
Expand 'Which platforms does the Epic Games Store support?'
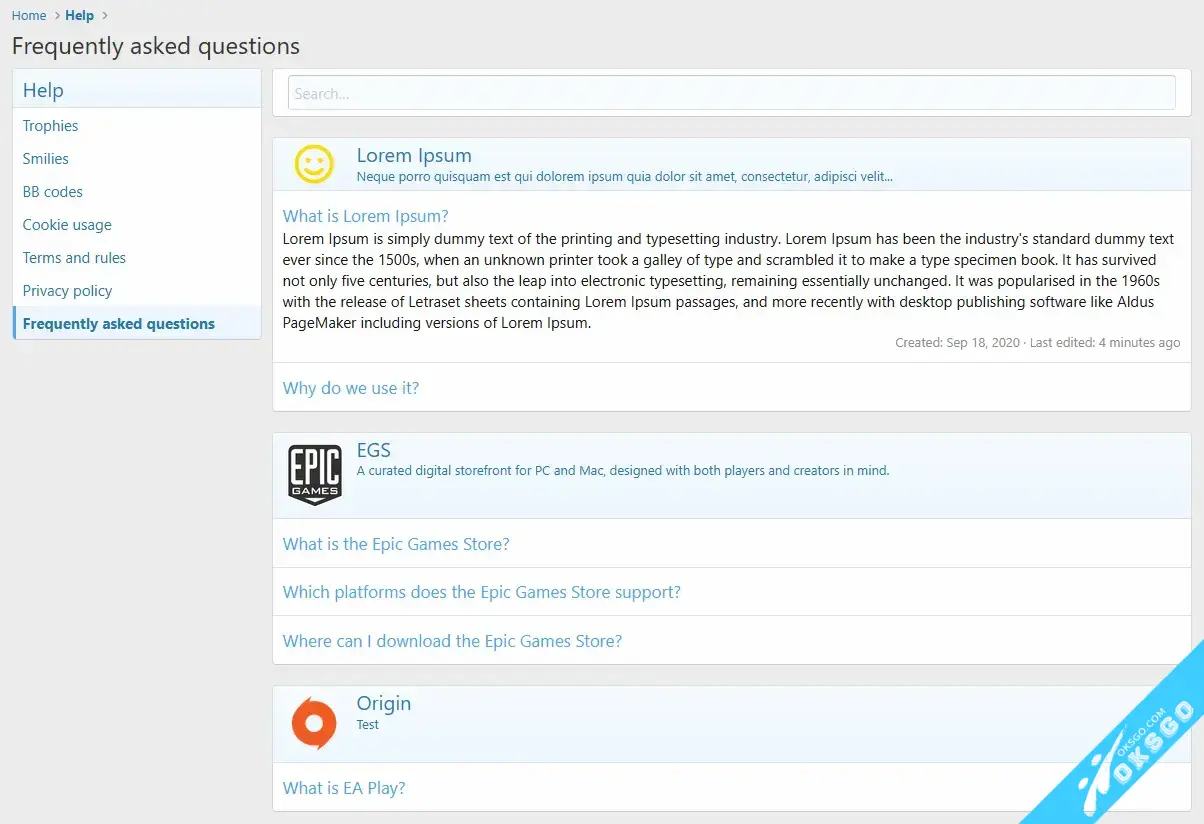coord(481,592)
